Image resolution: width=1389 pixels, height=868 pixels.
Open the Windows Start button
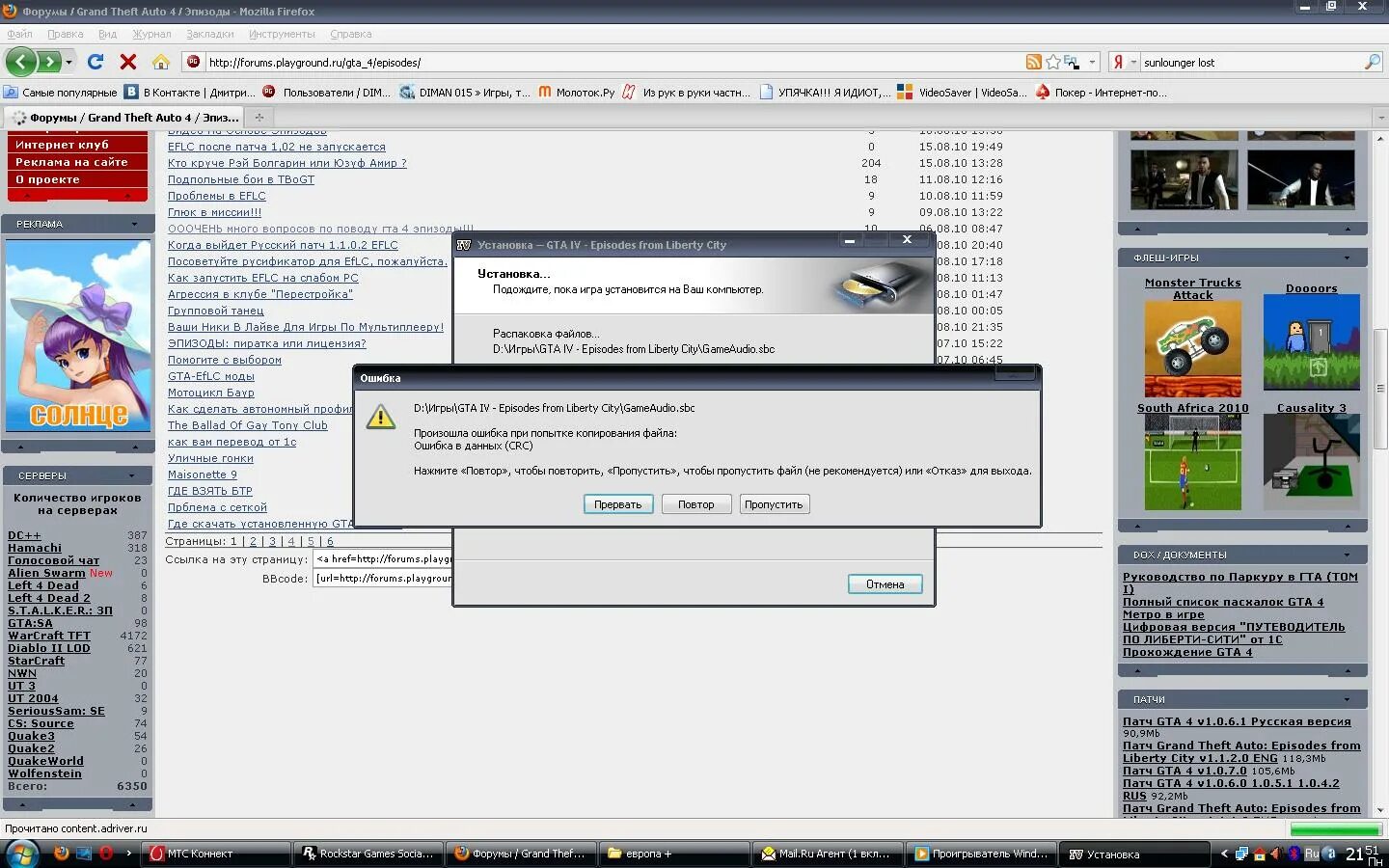[21, 854]
